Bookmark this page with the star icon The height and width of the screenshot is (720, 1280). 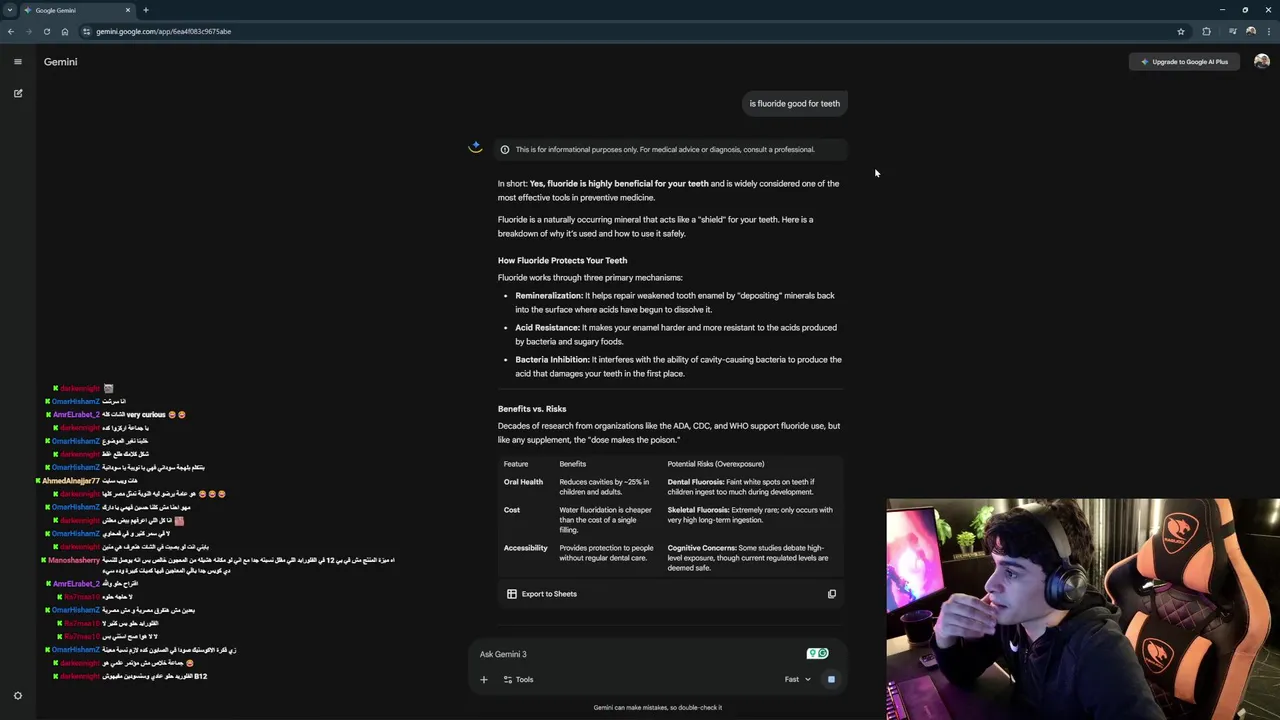click(x=1181, y=31)
